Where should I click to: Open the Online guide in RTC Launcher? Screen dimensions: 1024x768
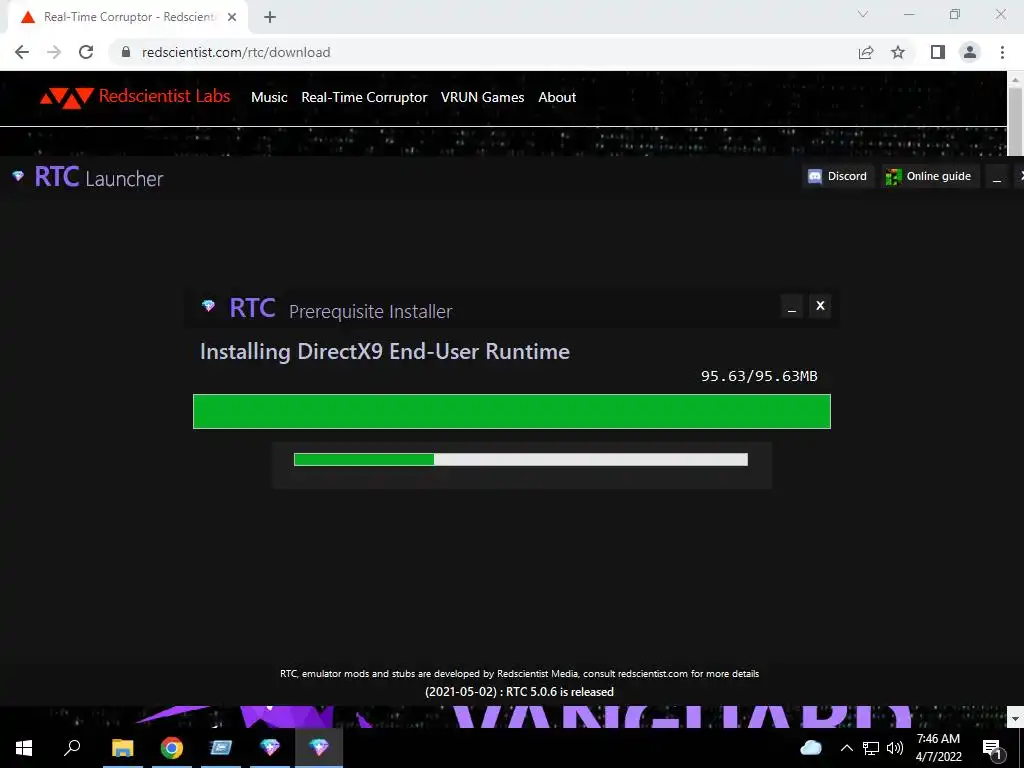[x=930, y=176]
